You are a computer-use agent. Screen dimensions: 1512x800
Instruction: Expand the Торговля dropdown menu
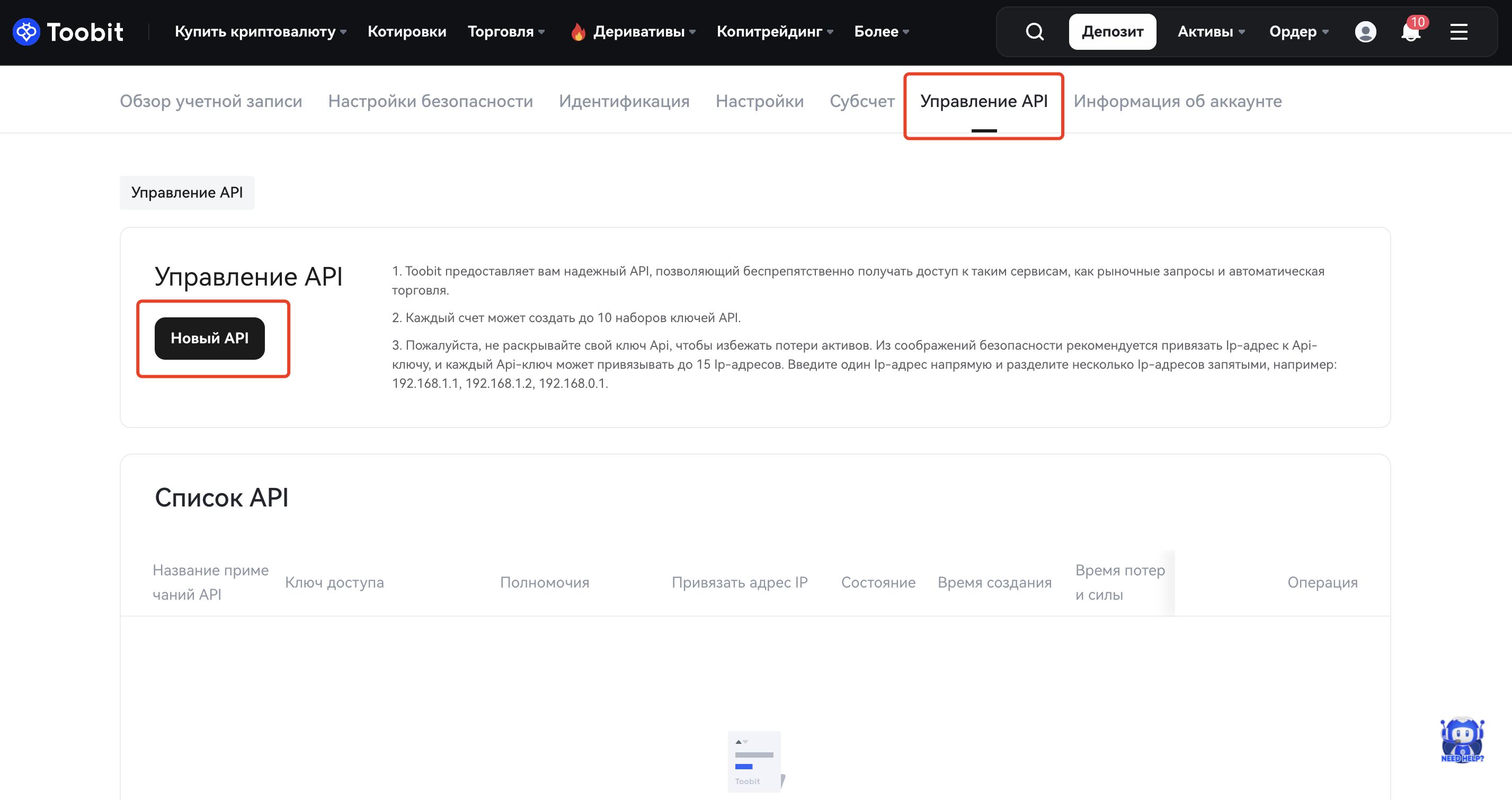pos(506,32)
